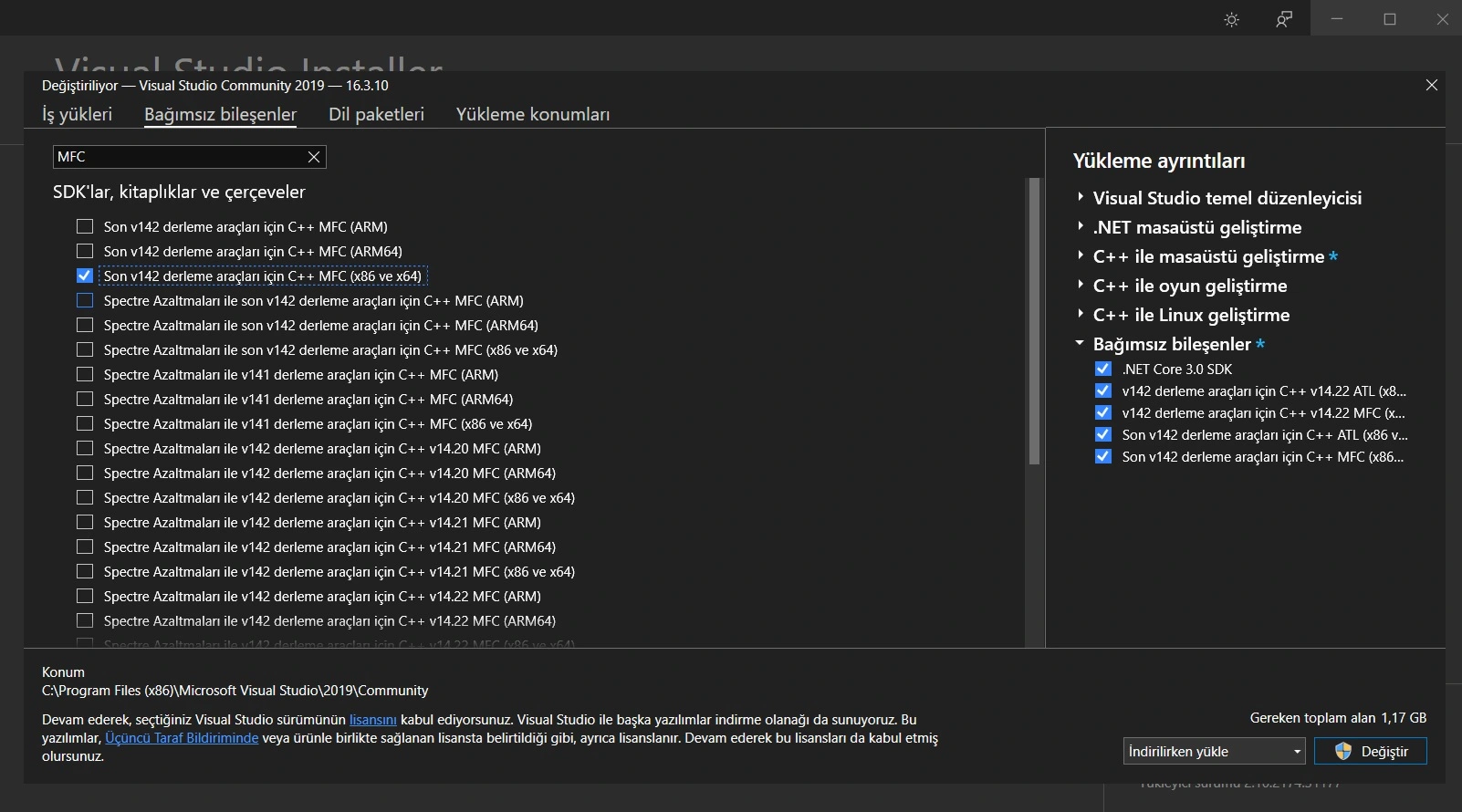
Task: Click the Gereken toplam alan 1,17 GB text
Action: (x=1338, y=718)
